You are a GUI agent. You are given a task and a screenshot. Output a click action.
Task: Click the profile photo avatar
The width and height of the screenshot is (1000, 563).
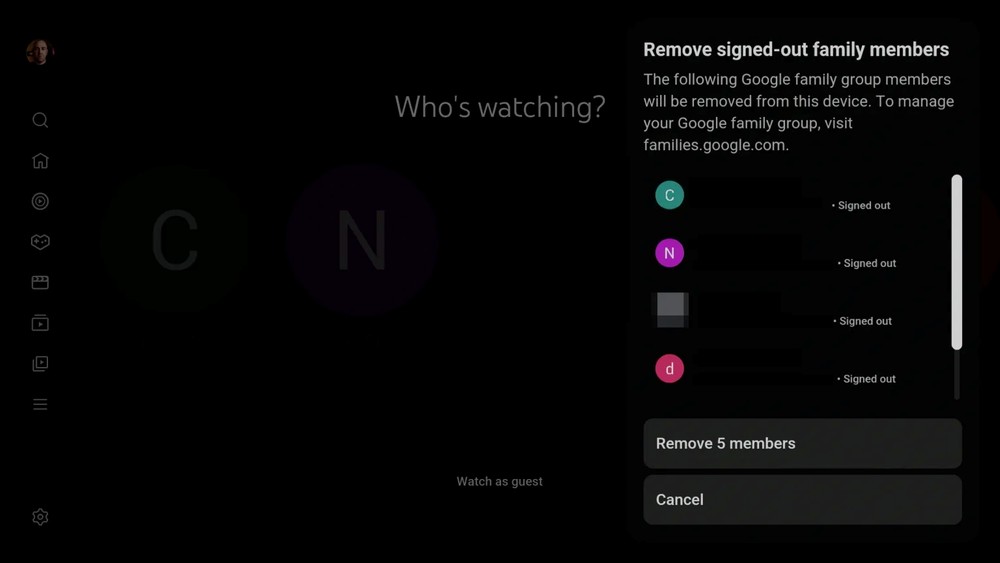tap(40, 52)
